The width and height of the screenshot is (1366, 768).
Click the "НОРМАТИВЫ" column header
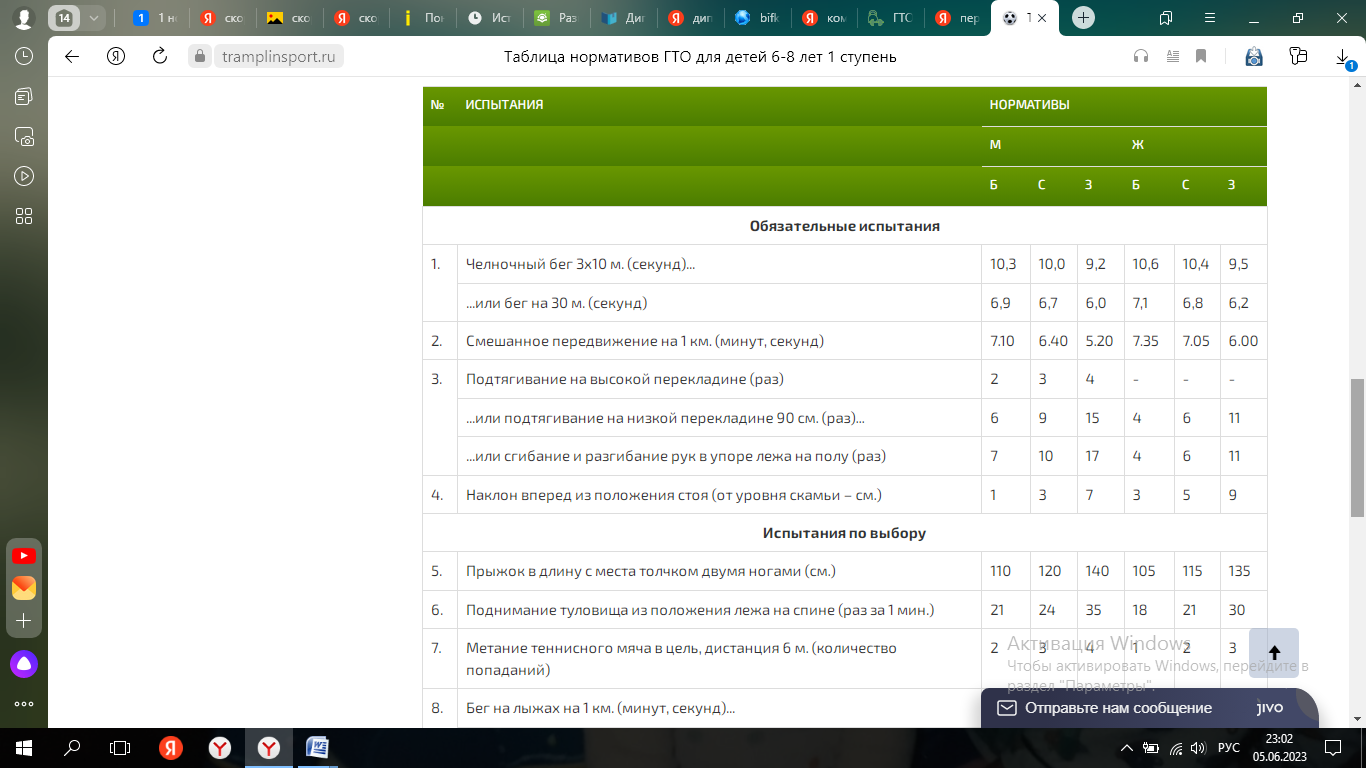click(x=1029, y=104)
